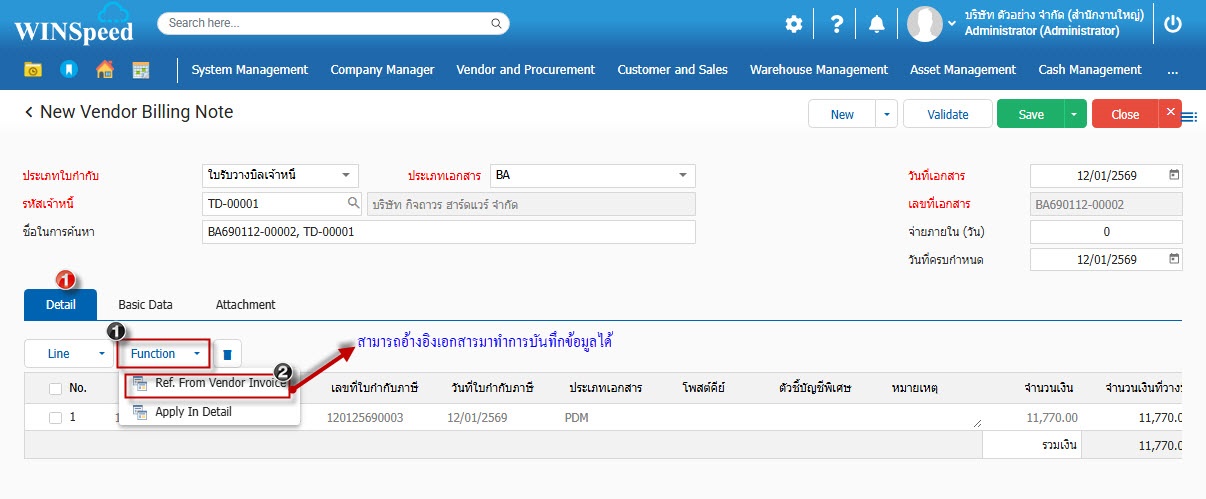Click the red Close button
Screen dimensions: 1206x499
[x=1125, y=114]
